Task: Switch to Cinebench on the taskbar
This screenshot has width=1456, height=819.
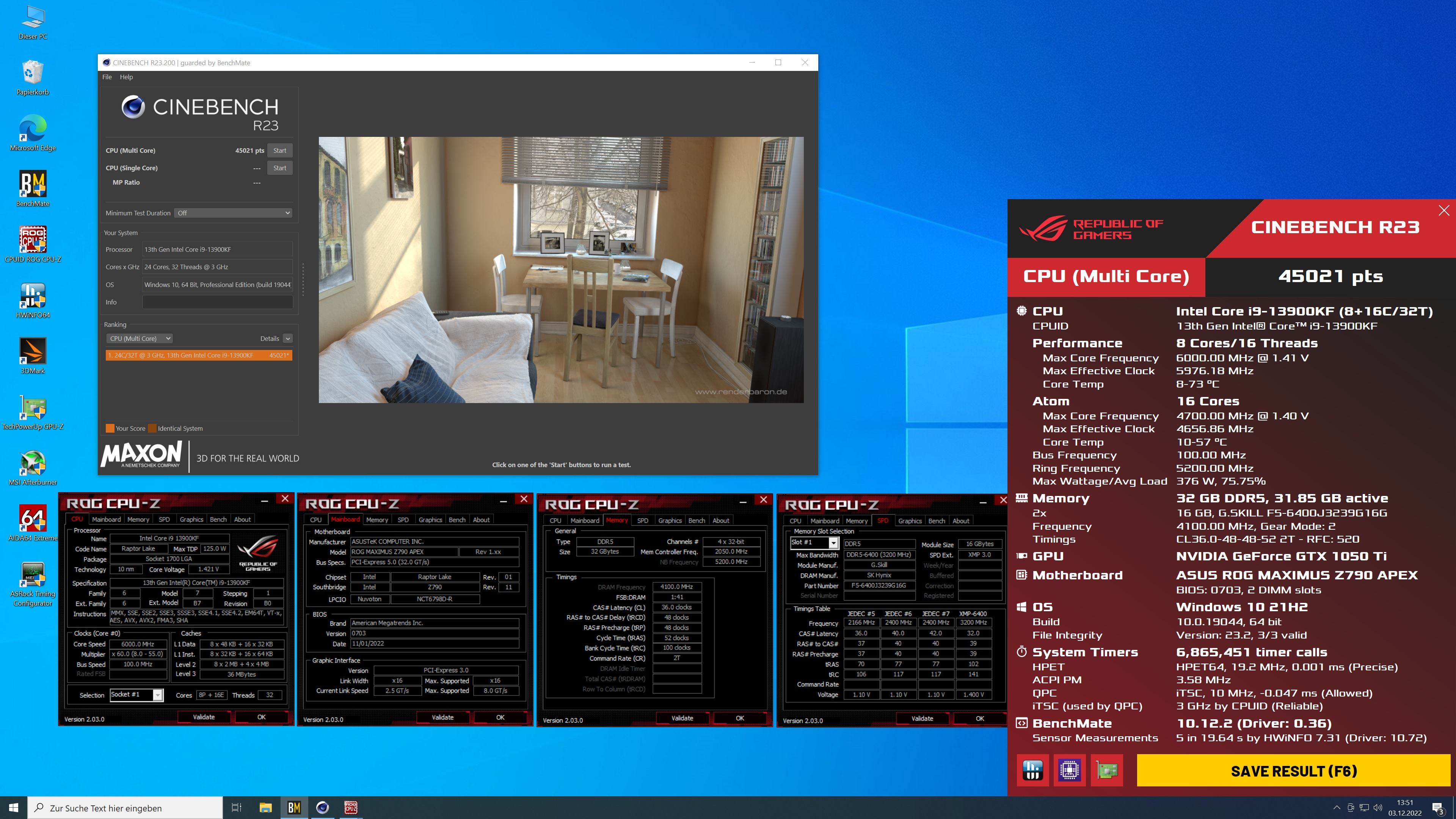Action: (x=322, y=808)
